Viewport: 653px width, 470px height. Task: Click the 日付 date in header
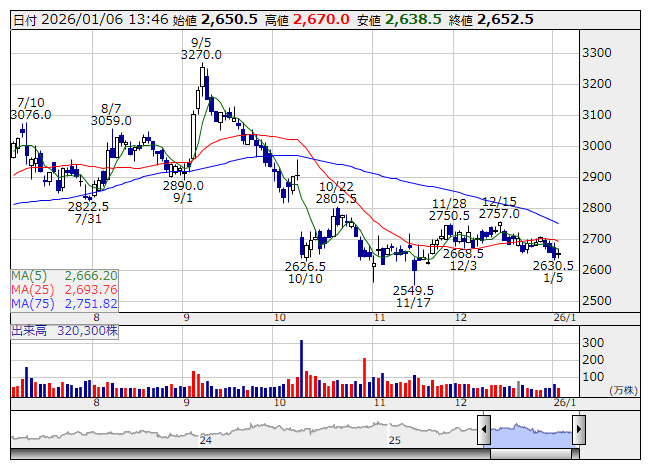pos(89,19)
